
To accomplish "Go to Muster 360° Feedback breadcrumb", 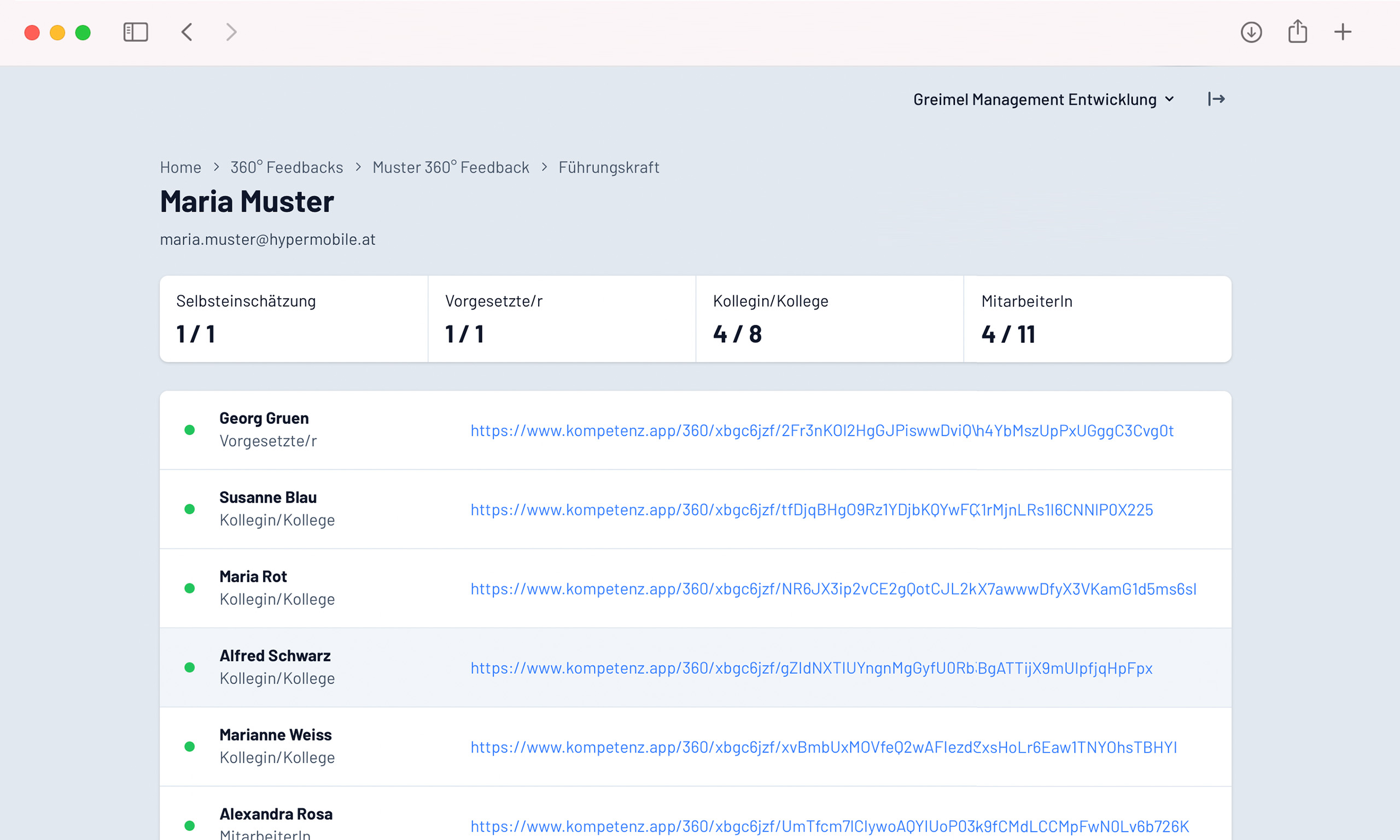I will (451, 167).
